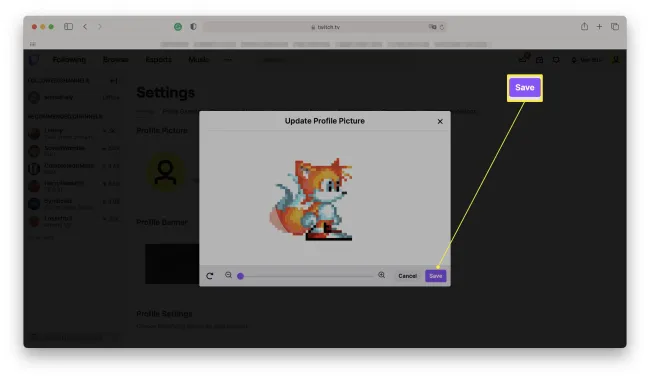Click the Get Bits button
This screenshot has height=379, width=650.
(x=587, y=60)
